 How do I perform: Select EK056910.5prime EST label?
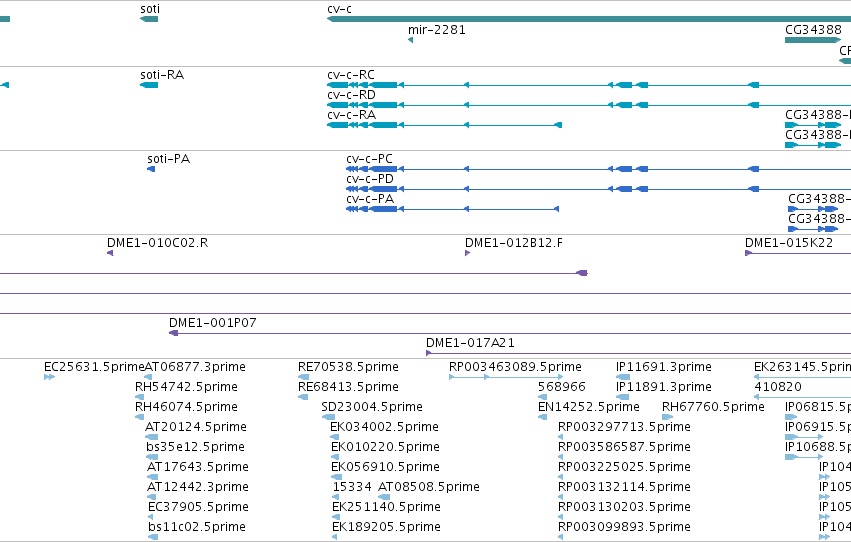click(x=385, y=467)
